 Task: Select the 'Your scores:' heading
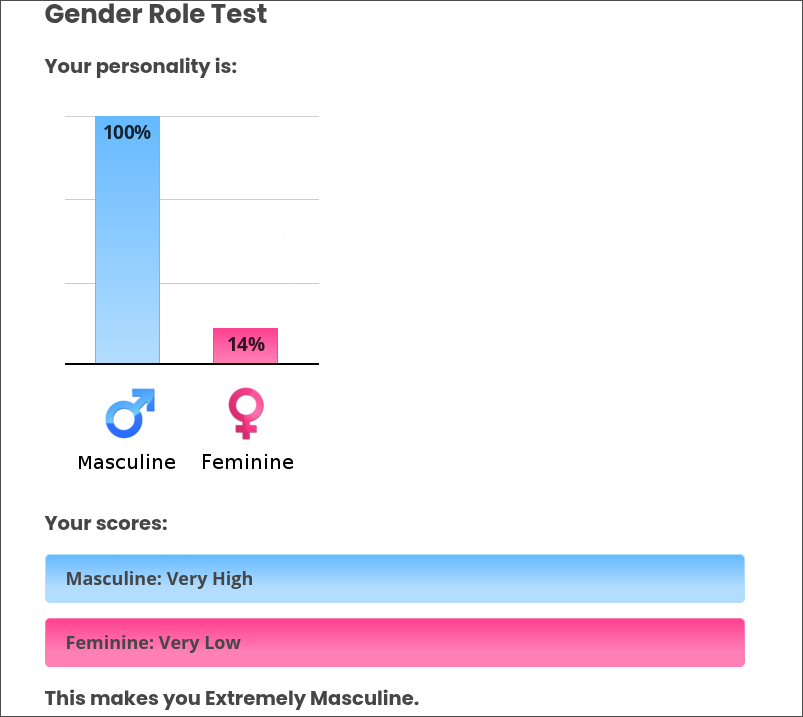point(106,523)
